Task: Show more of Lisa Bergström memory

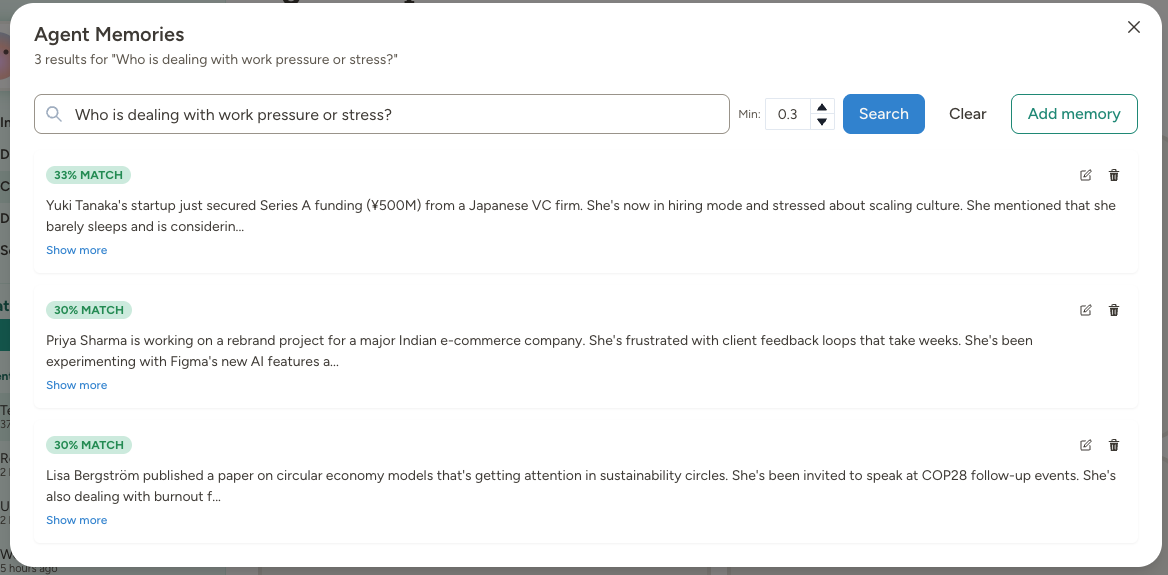Action: [77, 520]
